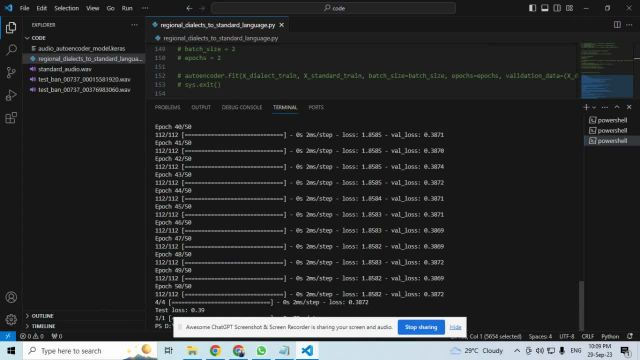Go forward with the navigation arrow
The image size is (640, 360).
pyautogui.click(x=202, y=8)
